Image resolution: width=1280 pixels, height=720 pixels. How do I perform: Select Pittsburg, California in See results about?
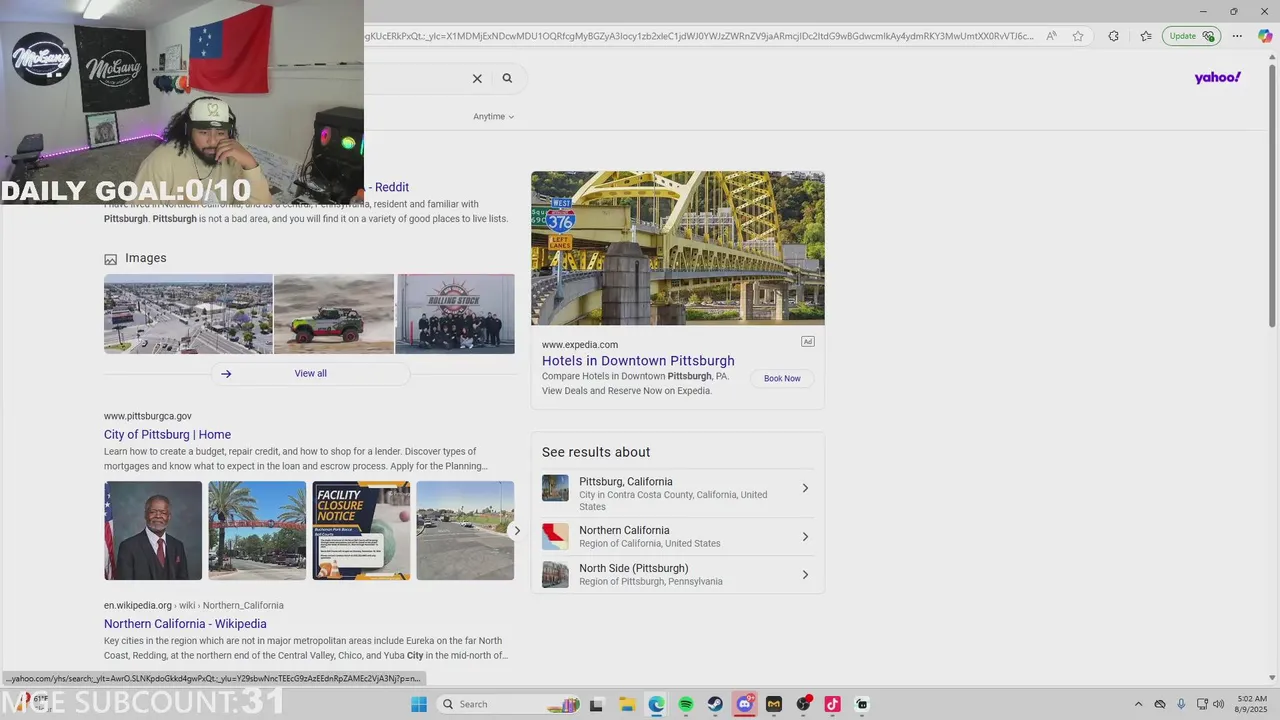(678, 493)
